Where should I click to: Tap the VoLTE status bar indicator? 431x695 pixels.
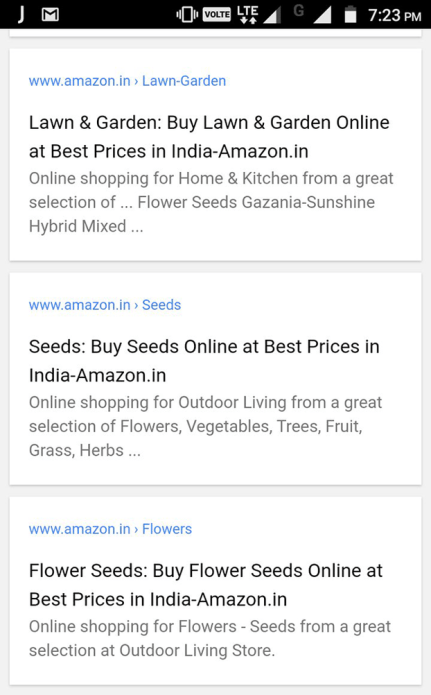[x=217, y=15]
